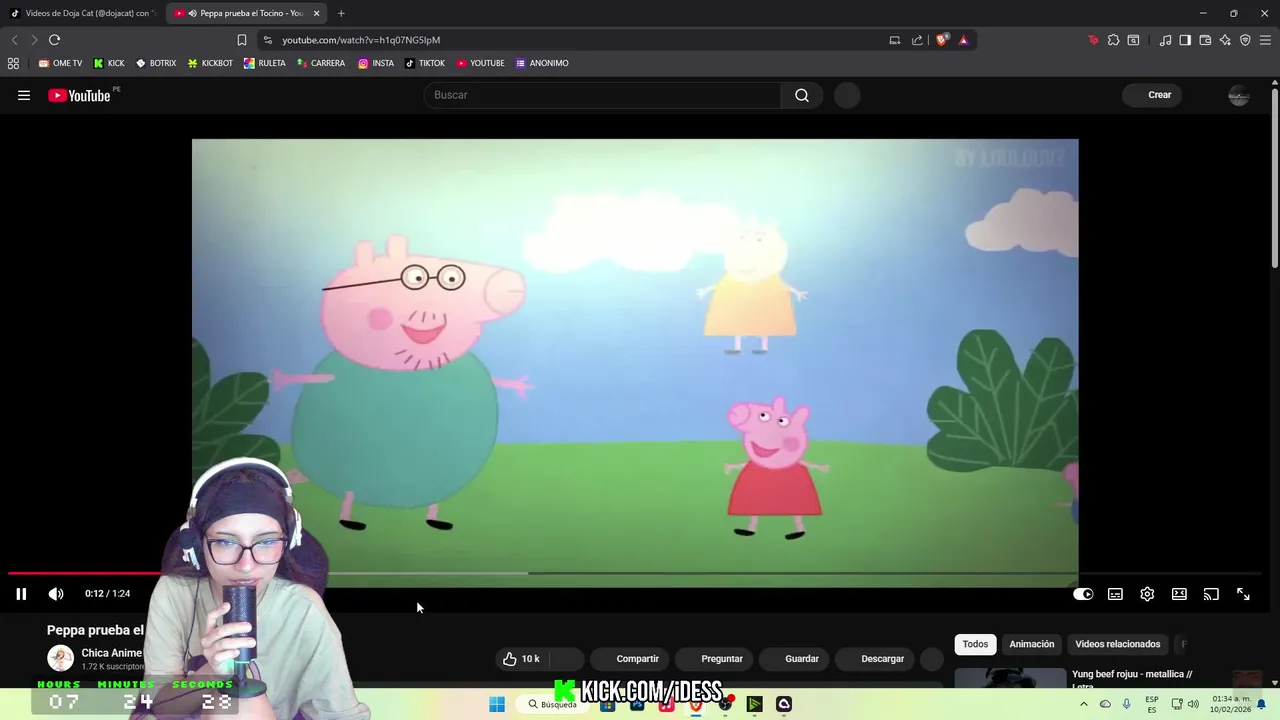1280x720 pixels.
Task: Open the ANONIMO bookmark folder
Action: 542,63
